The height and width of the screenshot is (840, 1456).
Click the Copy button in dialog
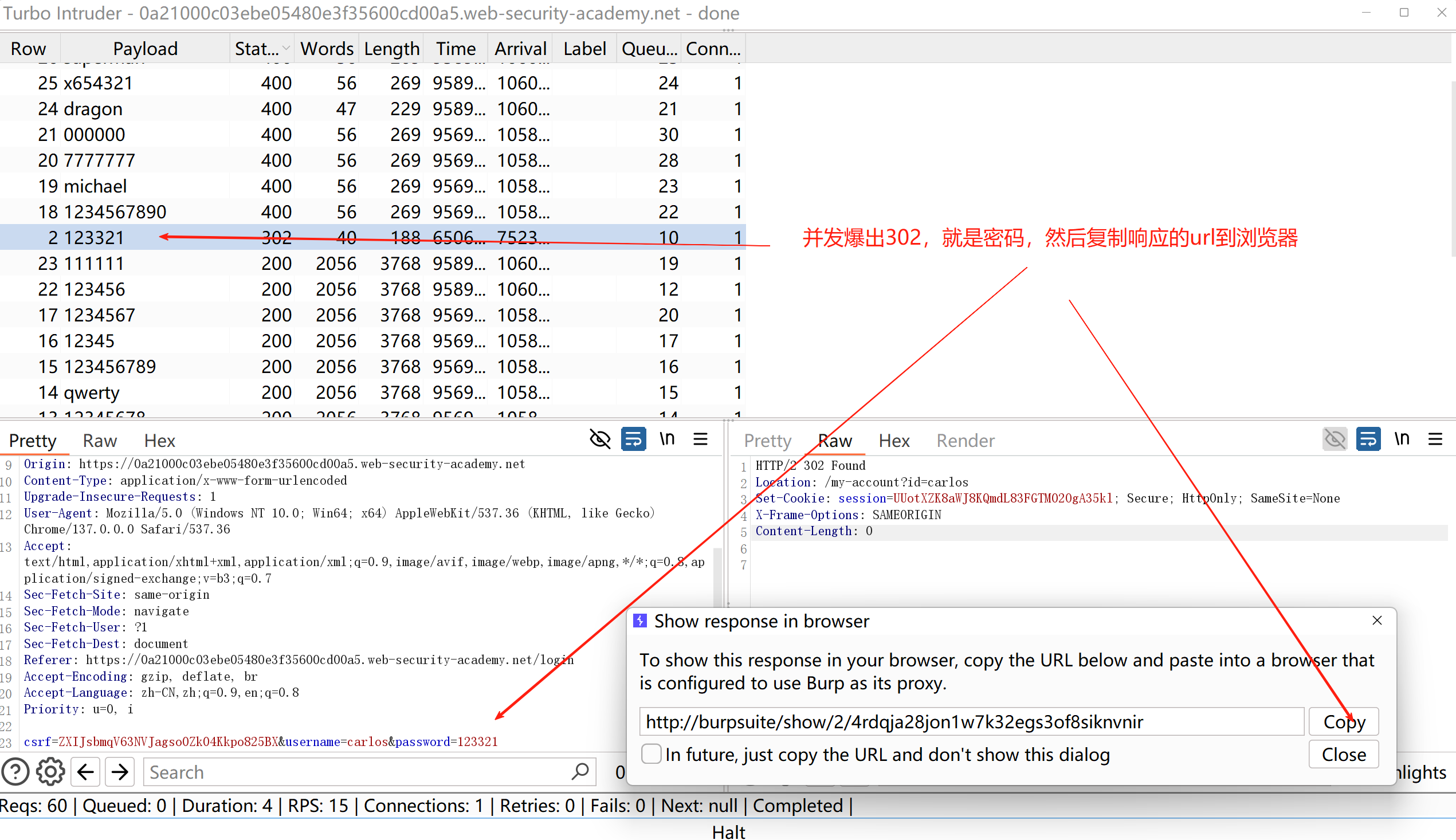click(x=1344, y=722)
